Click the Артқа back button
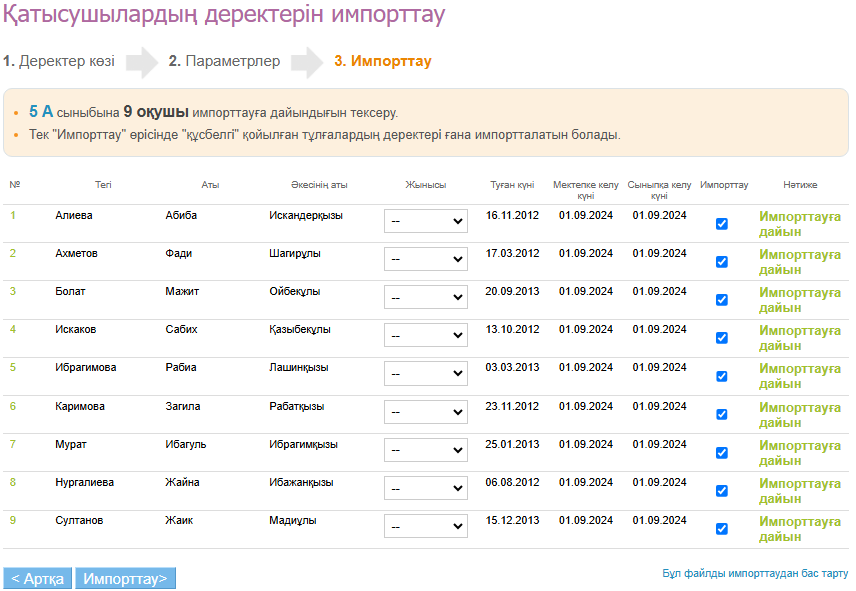 [38, 579]
